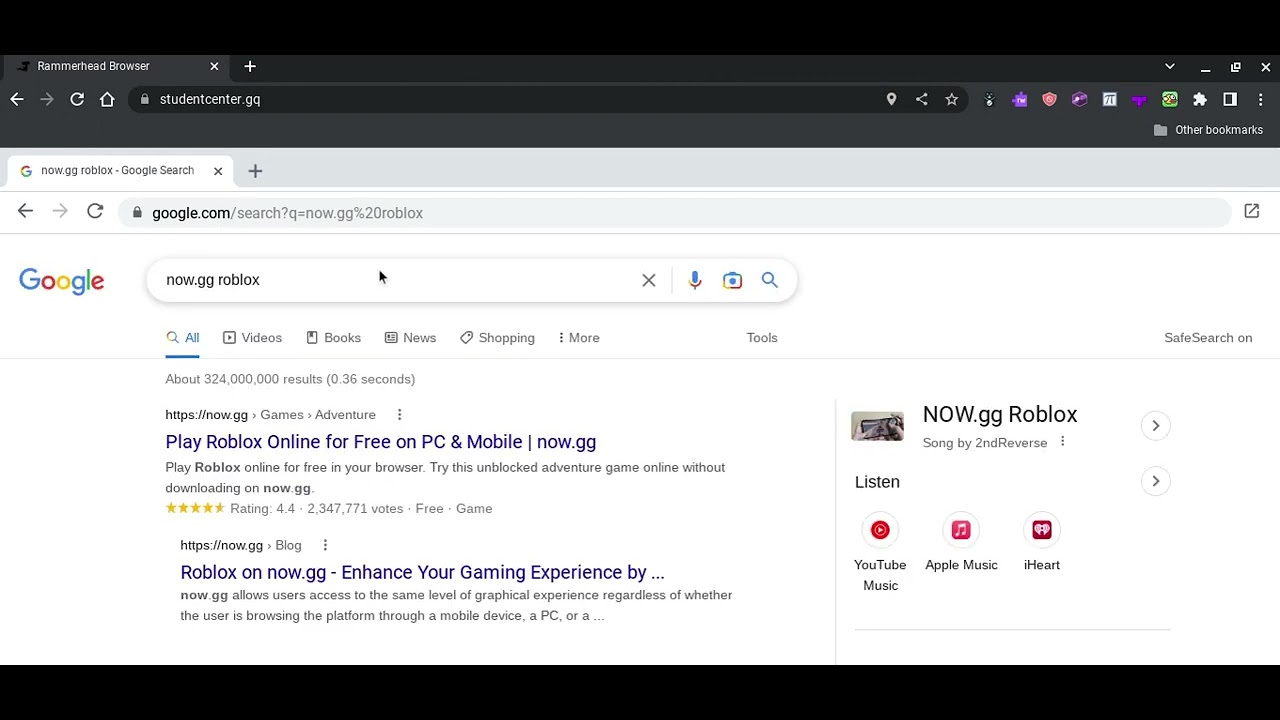Click the Google logo
Image resolution: width=1280 pixels, height=720 pixels.
61,281
